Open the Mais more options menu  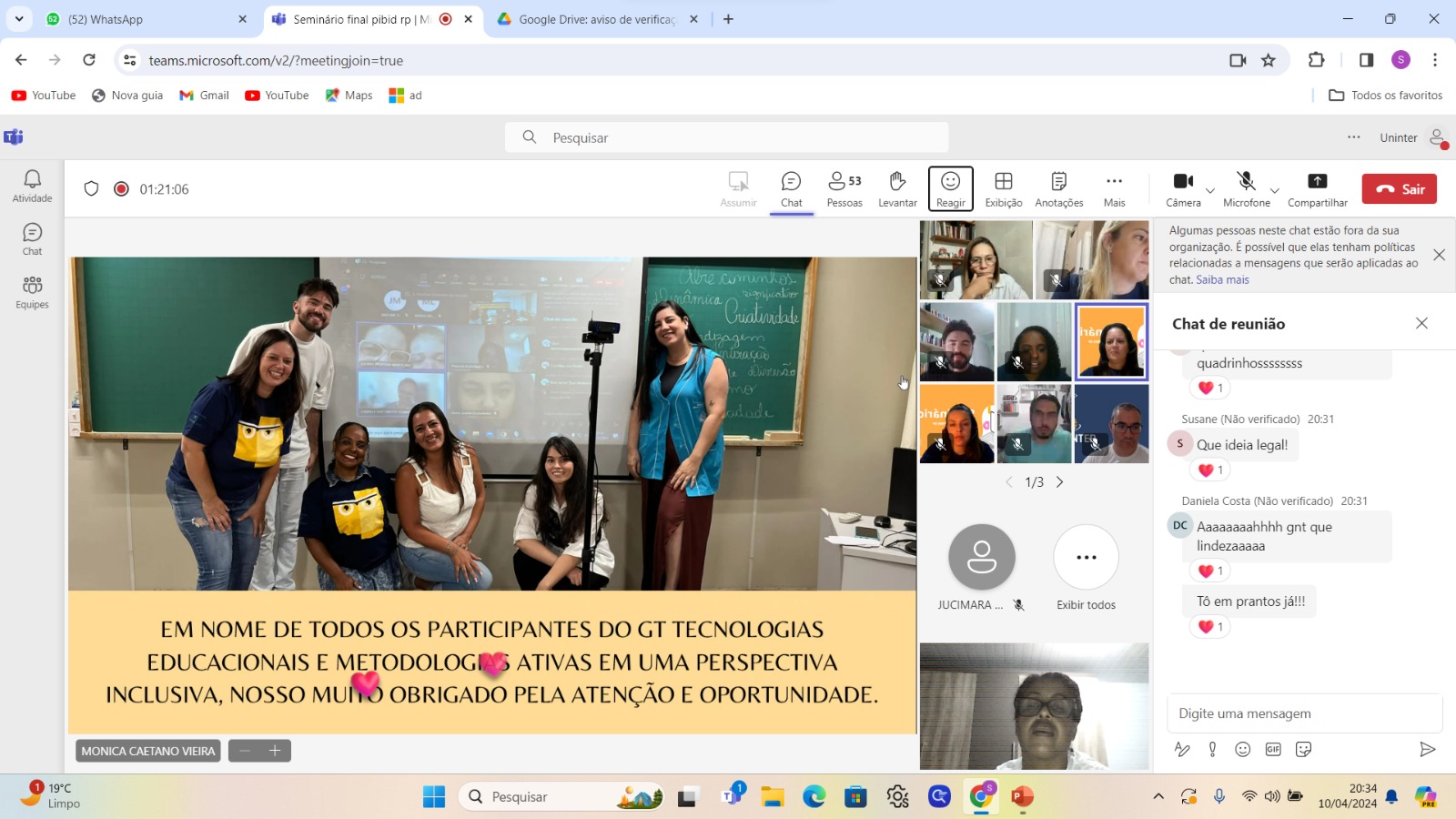click(1114, 188)
